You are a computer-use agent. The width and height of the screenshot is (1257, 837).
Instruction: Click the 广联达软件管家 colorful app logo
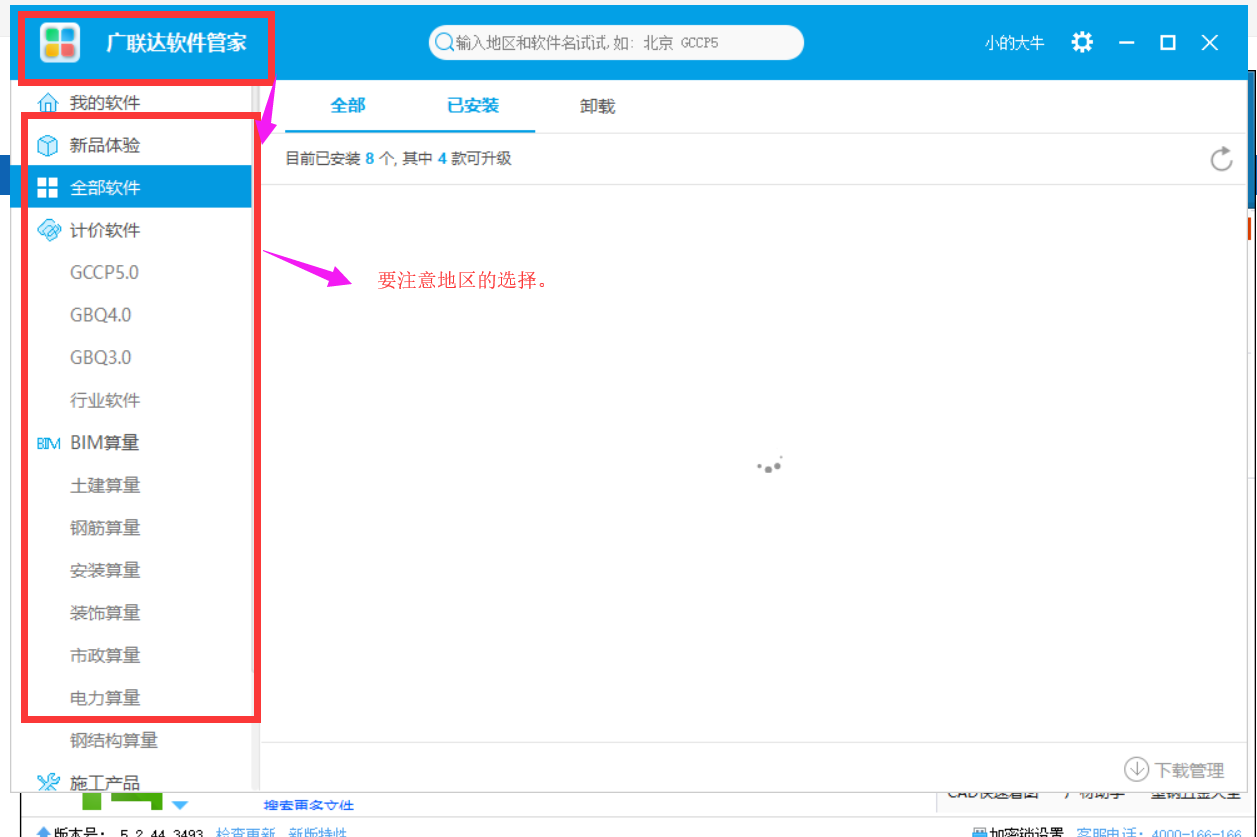pos(60,43)
